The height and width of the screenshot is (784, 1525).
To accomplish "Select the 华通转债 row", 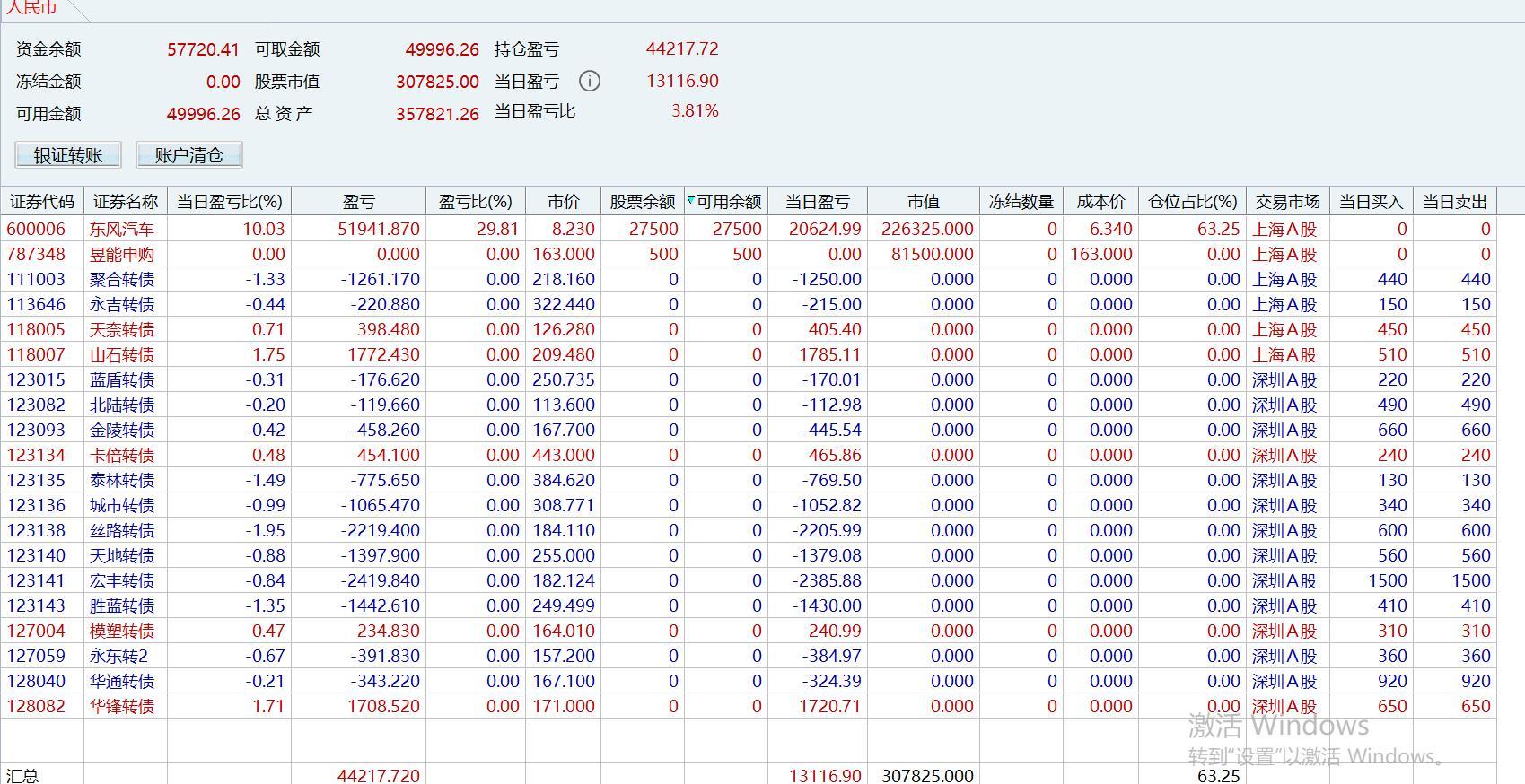I will tap(749, 681).
